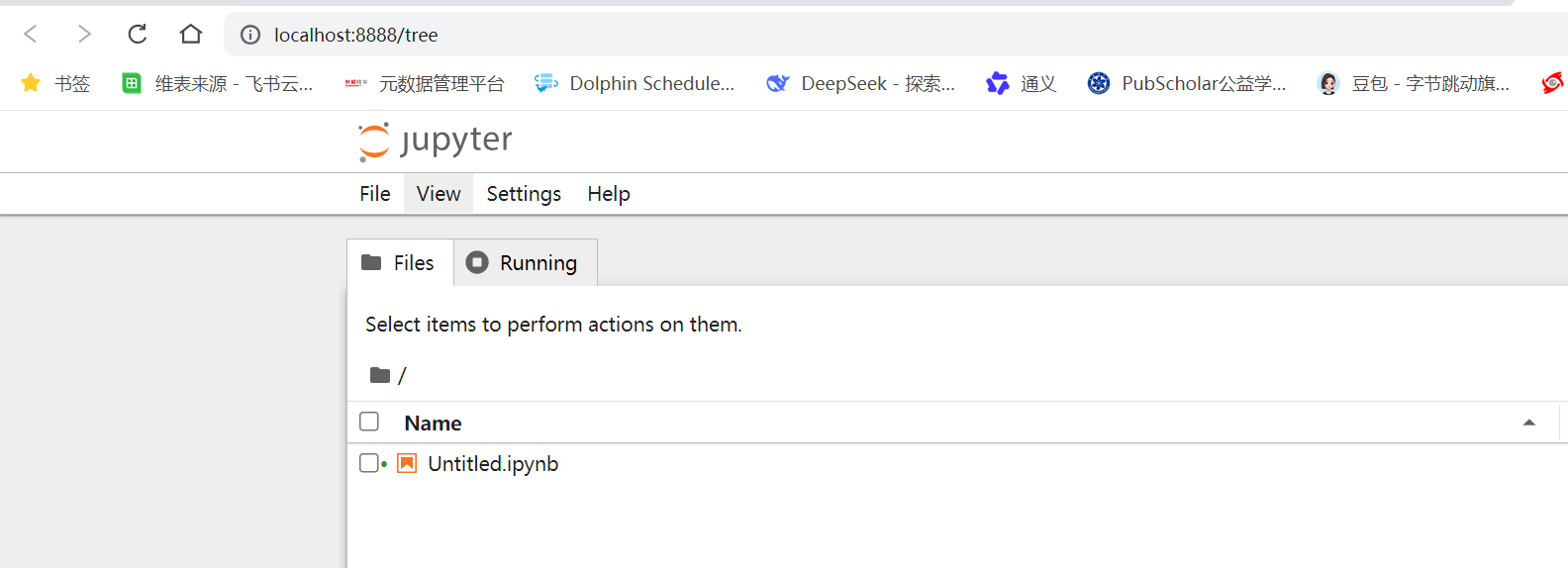The width and height of the screenshot is (1568, 568).
Task: Open the Help menu
Action: click(609, 194)
